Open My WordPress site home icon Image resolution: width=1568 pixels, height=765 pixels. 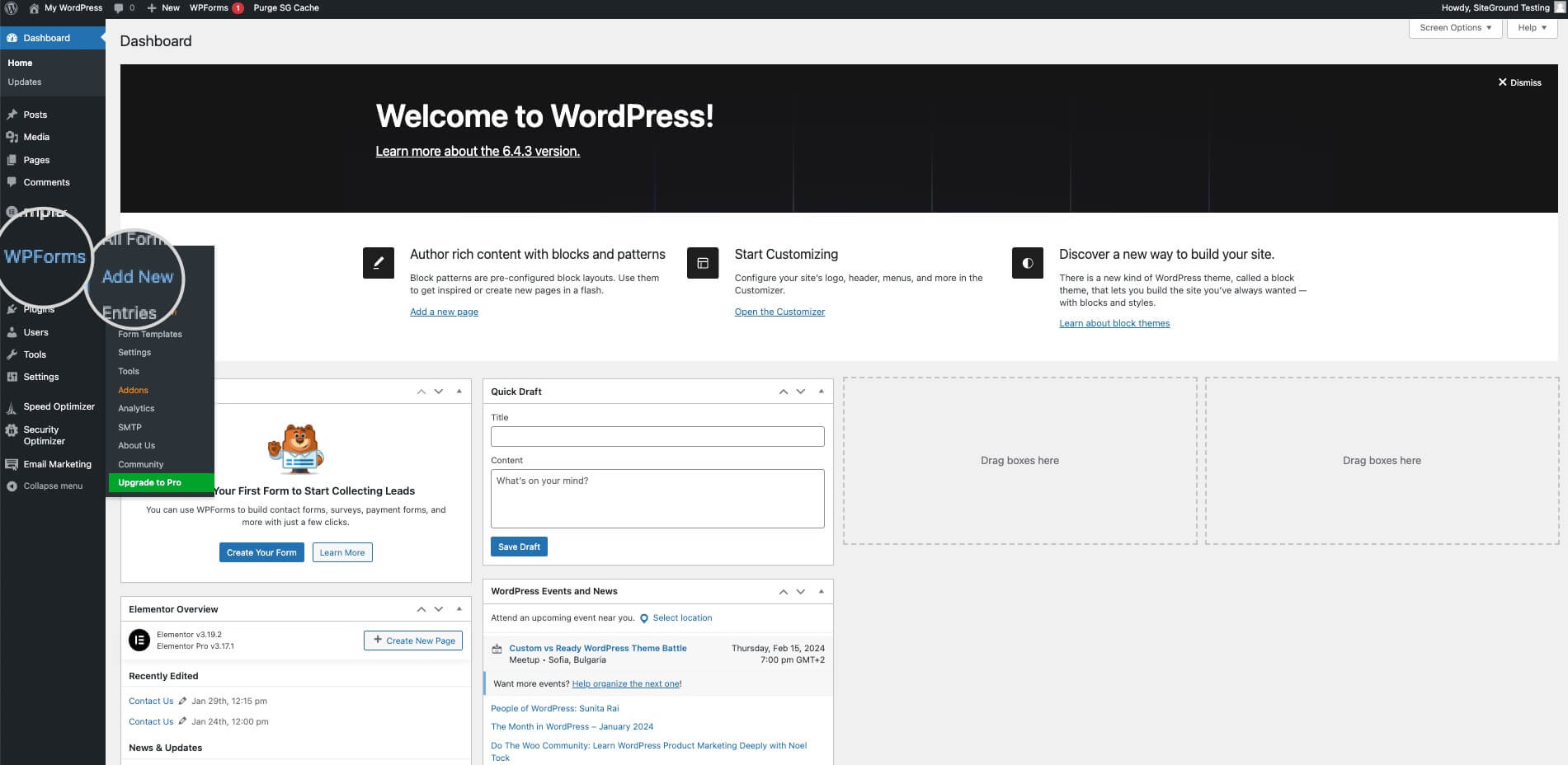click(34, 8)
